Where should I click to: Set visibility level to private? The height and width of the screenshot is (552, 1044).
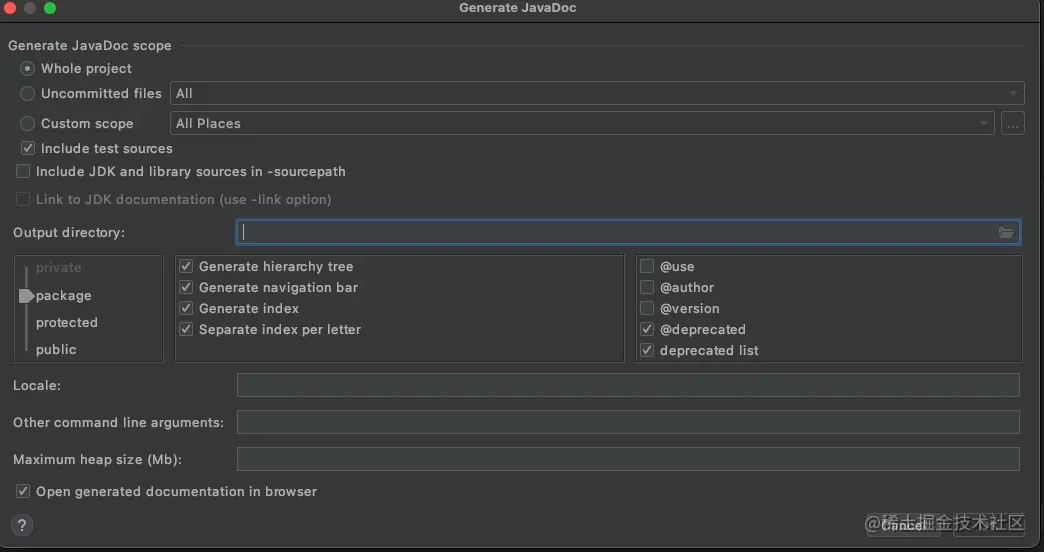click(59, 268)
